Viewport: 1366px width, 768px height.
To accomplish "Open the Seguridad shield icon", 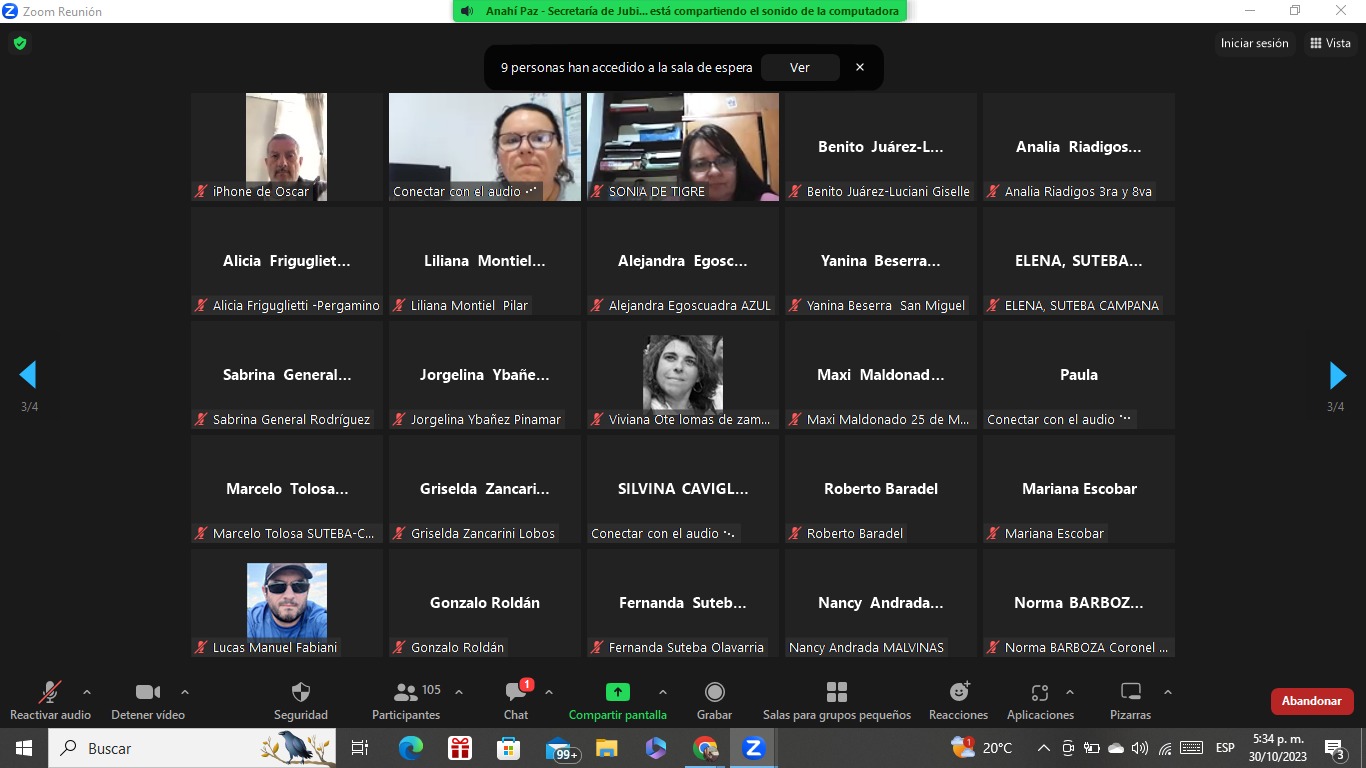I will 300,693.
